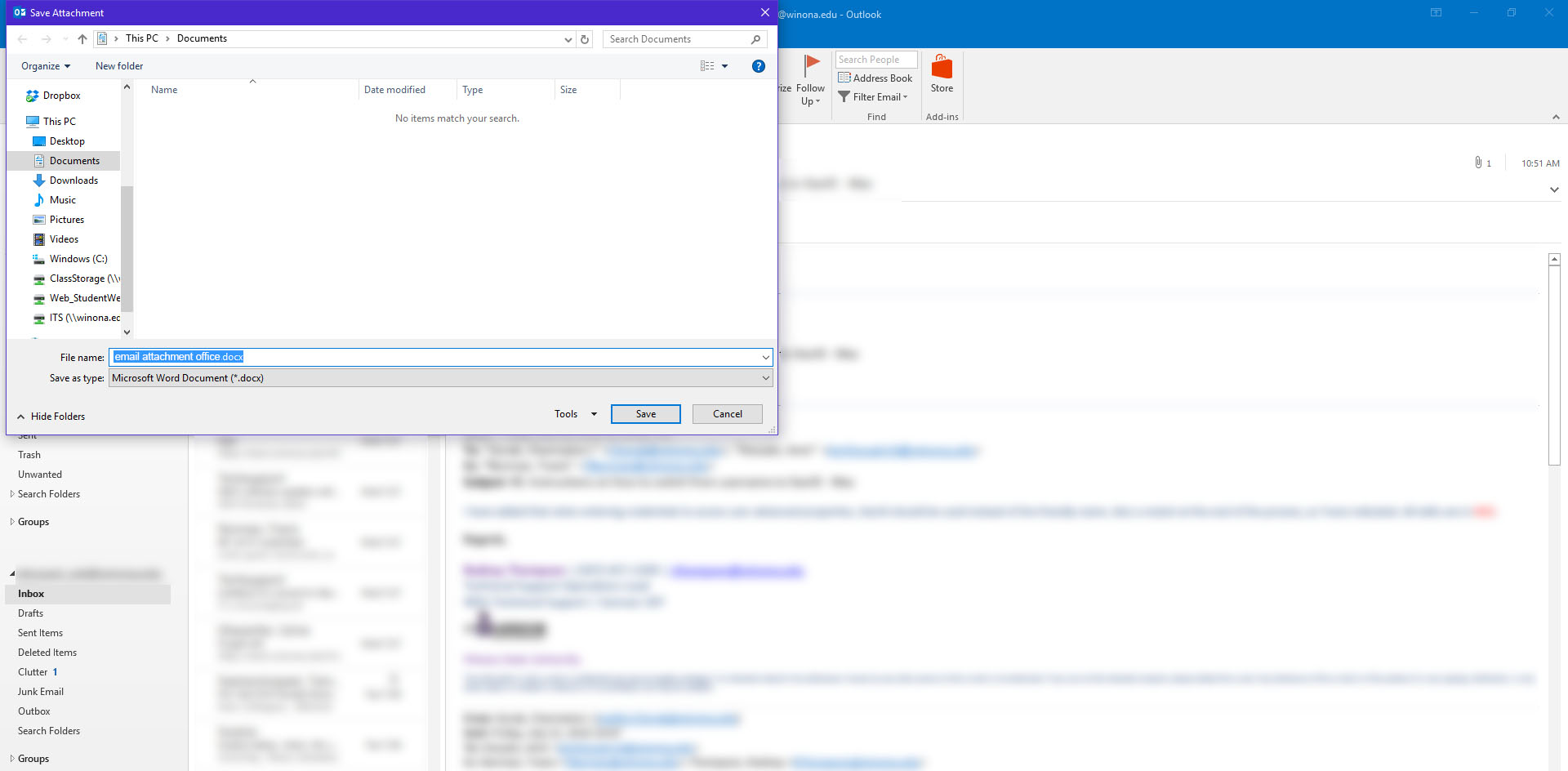
Task: Open the Store add-in icon
Action: click(x=942, y=69)
